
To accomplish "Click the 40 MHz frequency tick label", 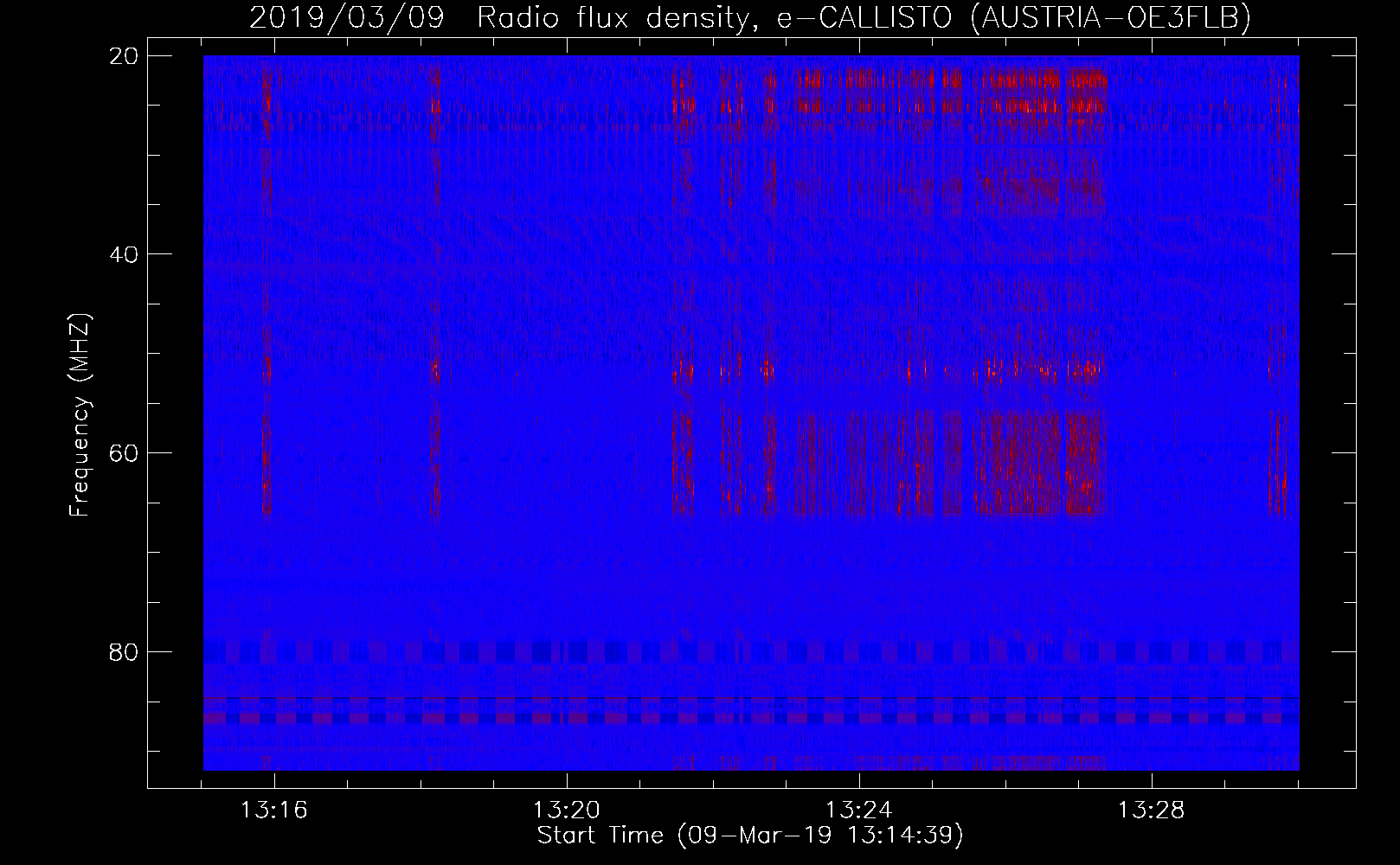I will coord(125,253).
